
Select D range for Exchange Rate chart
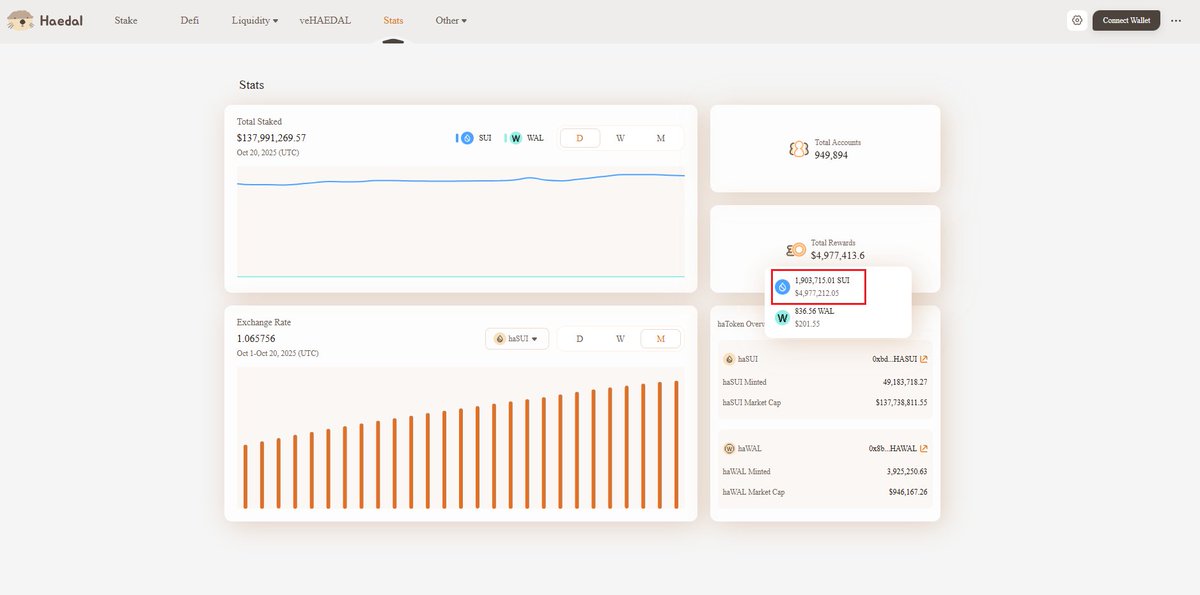pos(579,339)
